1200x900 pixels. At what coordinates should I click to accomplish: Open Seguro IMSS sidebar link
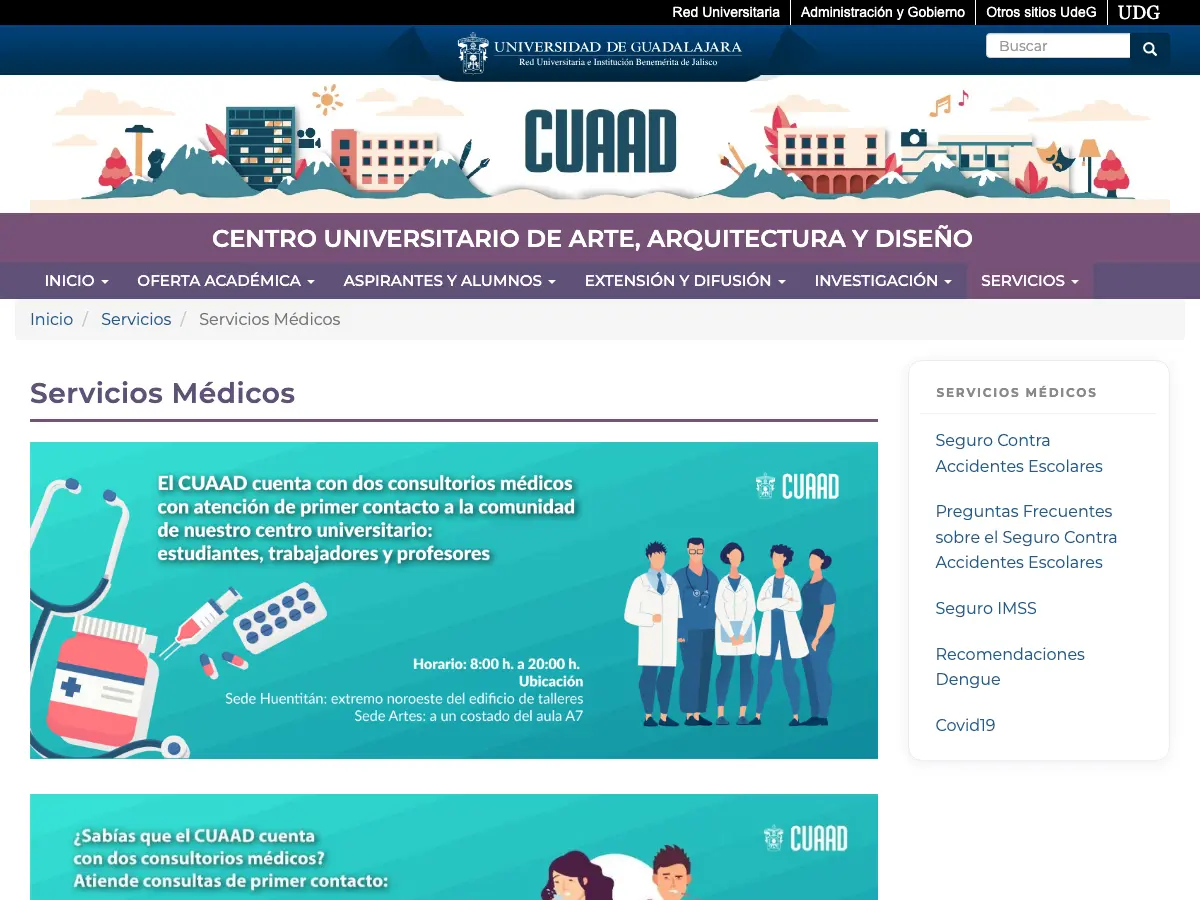click(986, 608)
